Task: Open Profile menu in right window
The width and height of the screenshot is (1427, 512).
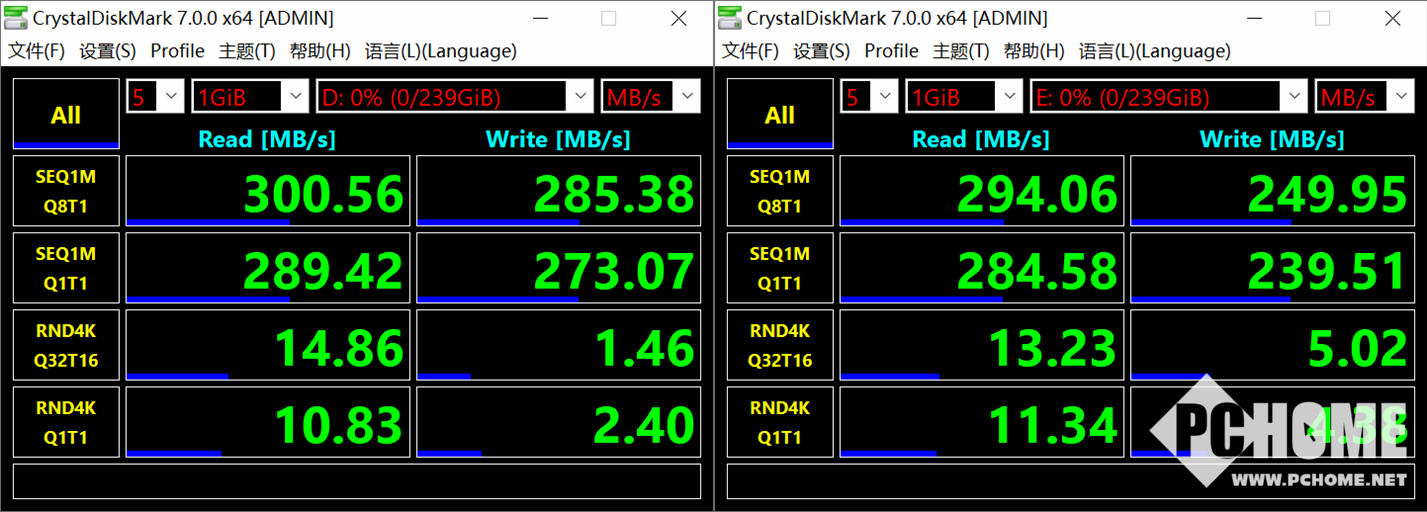Action: coord(891,51)
